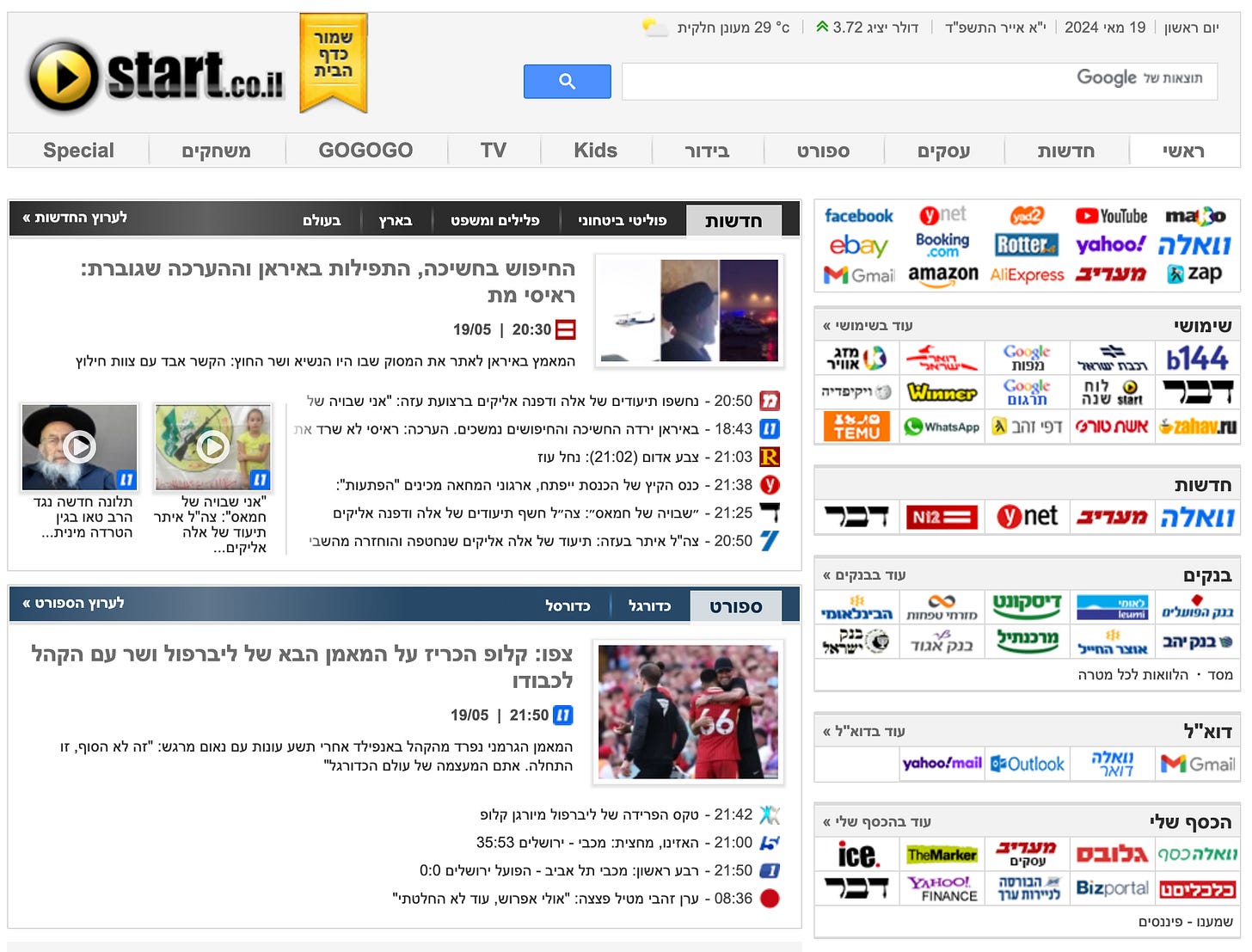The width and height of the screenshot is (1252, 952).
Task: Open the Raisi helicopter search headline
Action: [x=327, y=281]
